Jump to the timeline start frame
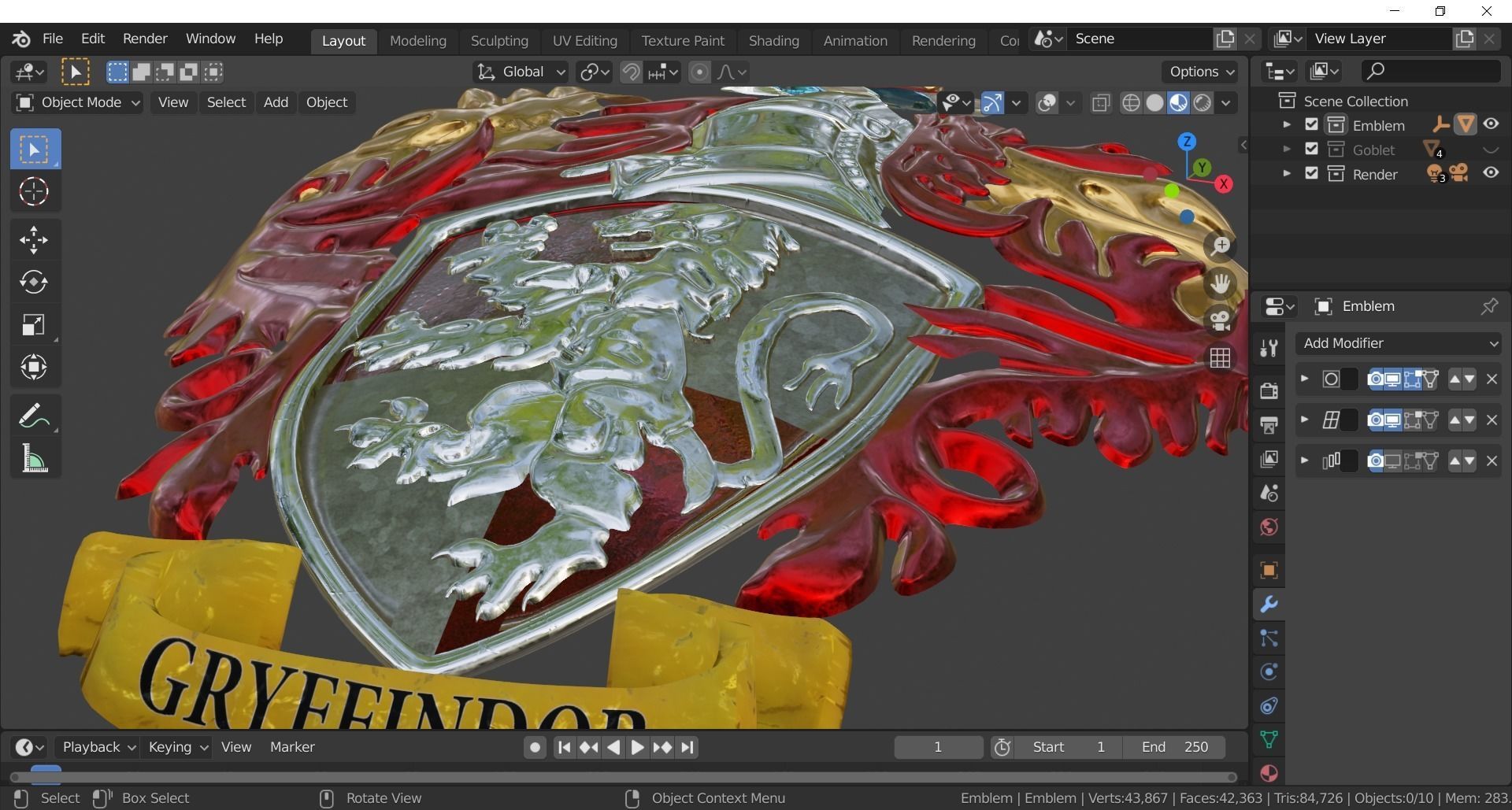The width and height of the screenshot is (1512, 810). click(x=564, y=747)
